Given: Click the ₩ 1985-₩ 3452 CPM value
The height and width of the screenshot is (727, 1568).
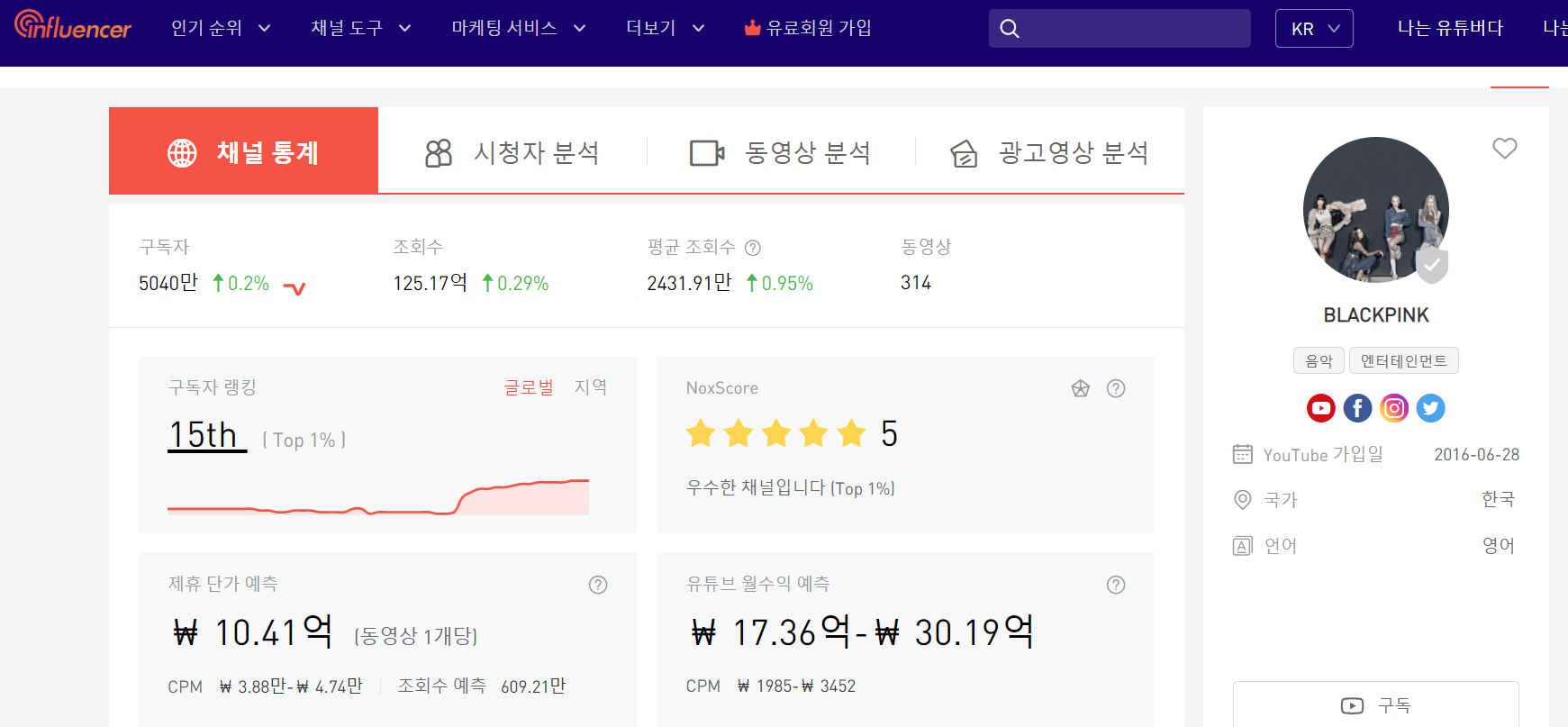Looking at the screenshot, I should [x=797, y=686].
